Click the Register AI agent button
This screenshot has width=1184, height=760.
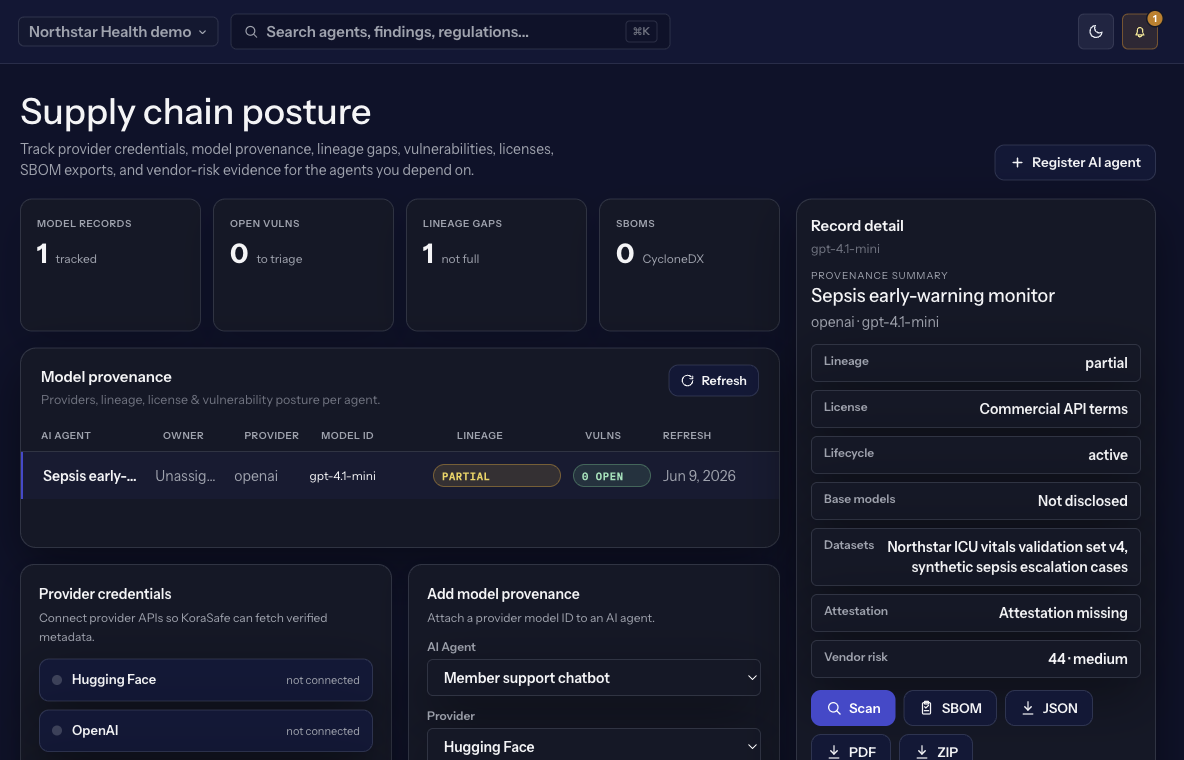[1075, 162]
